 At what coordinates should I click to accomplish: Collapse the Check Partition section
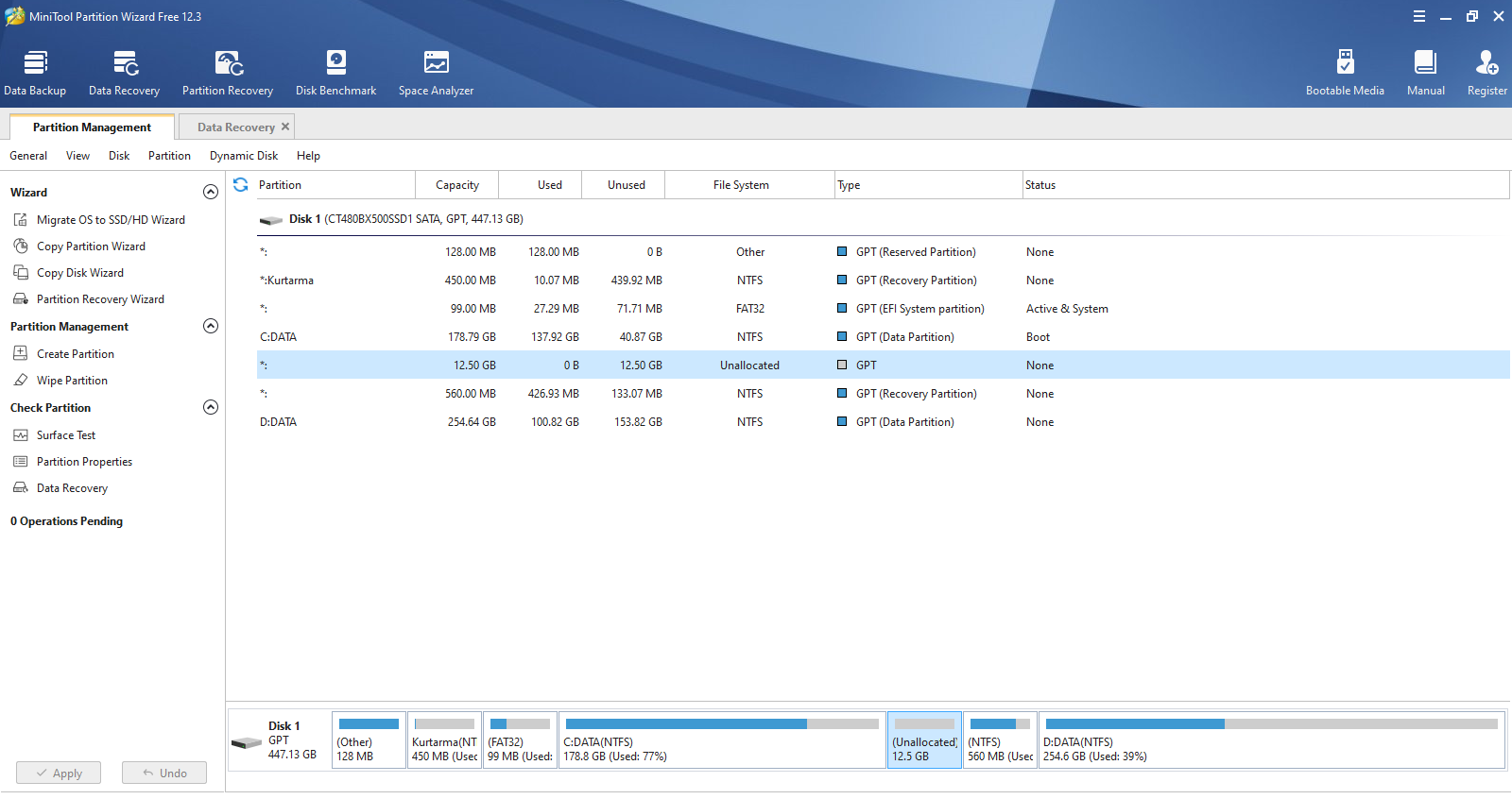(211, 407)
